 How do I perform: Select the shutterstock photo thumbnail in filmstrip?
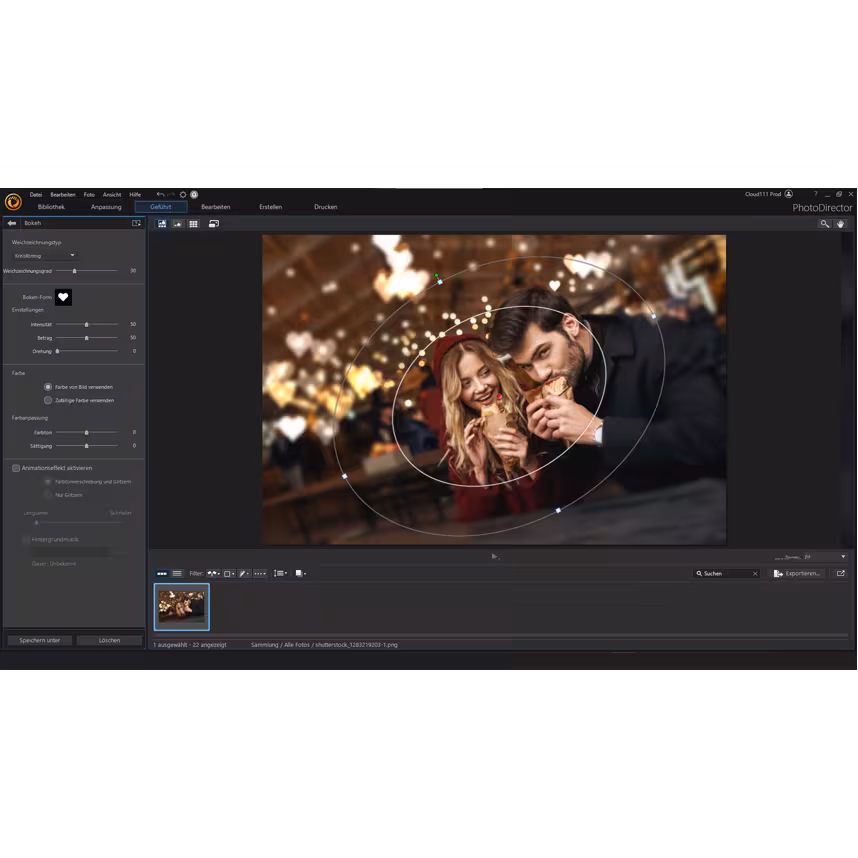(181, 606)
